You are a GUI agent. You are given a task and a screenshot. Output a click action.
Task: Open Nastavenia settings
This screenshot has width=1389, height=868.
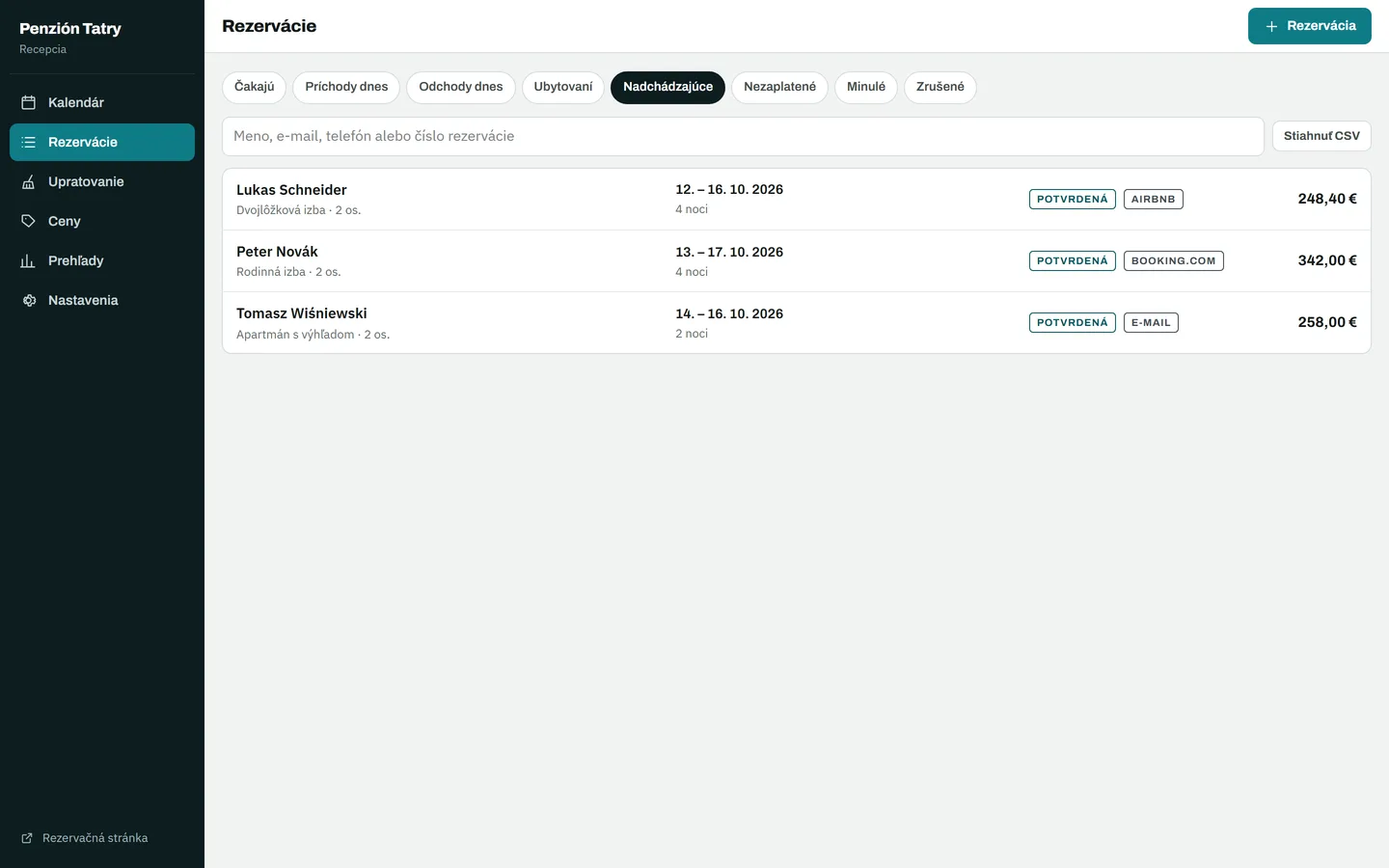point(102,300)
